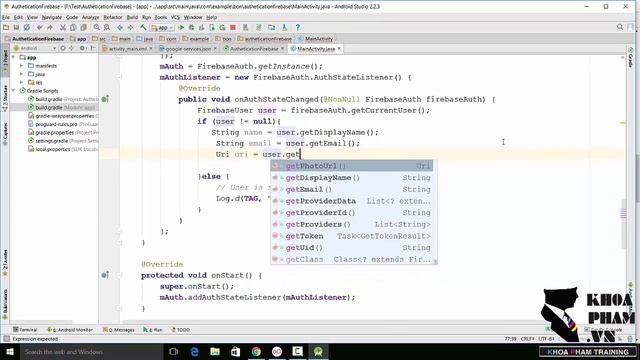Choose getPhotoUrl() from the completion list
The image size is (640, 360).
click(x=352, y=166)
